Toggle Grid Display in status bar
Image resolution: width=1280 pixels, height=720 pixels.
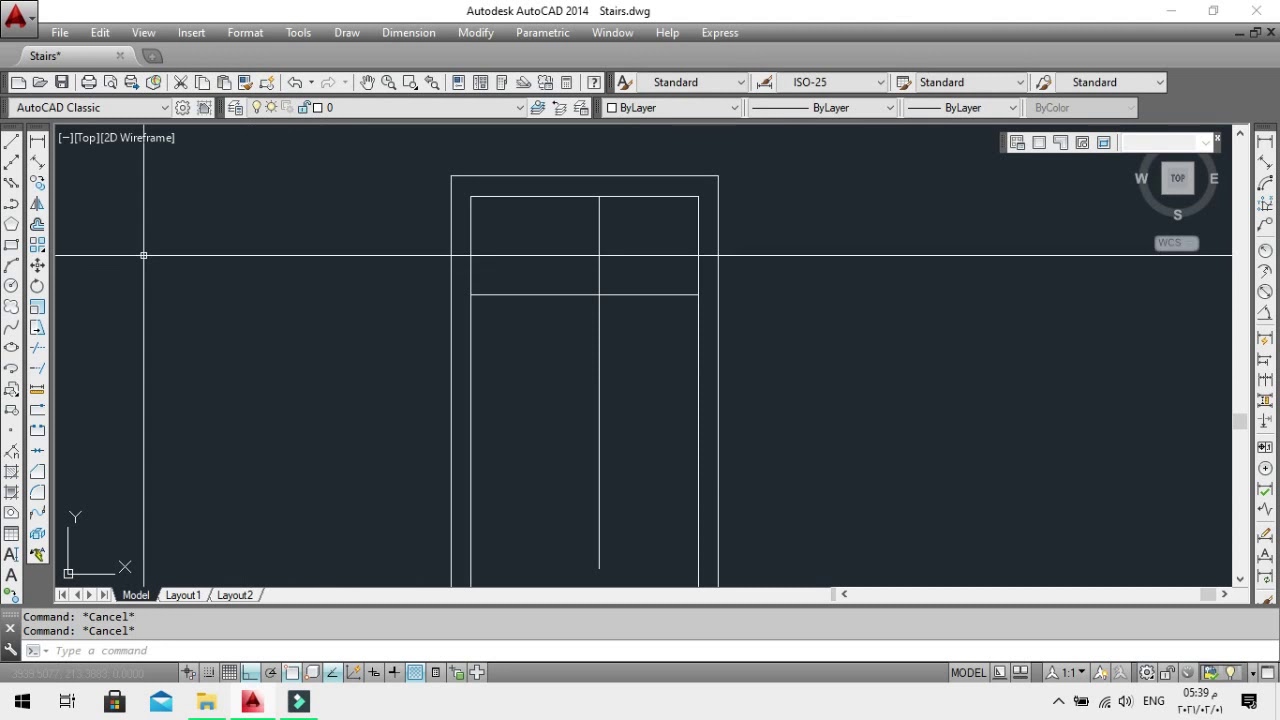coord(229,672)
